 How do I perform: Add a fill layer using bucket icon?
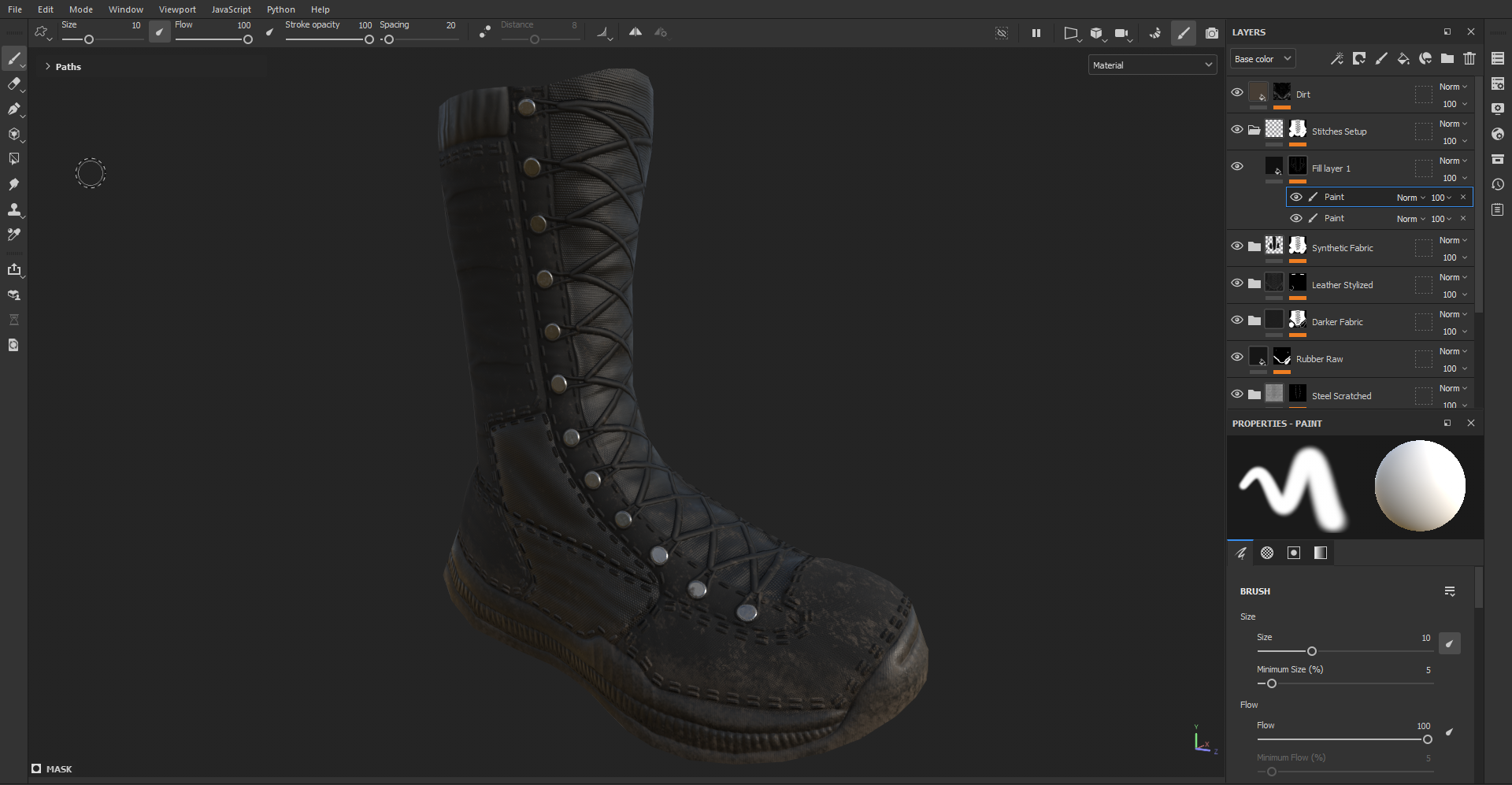tap(1403, 58)
